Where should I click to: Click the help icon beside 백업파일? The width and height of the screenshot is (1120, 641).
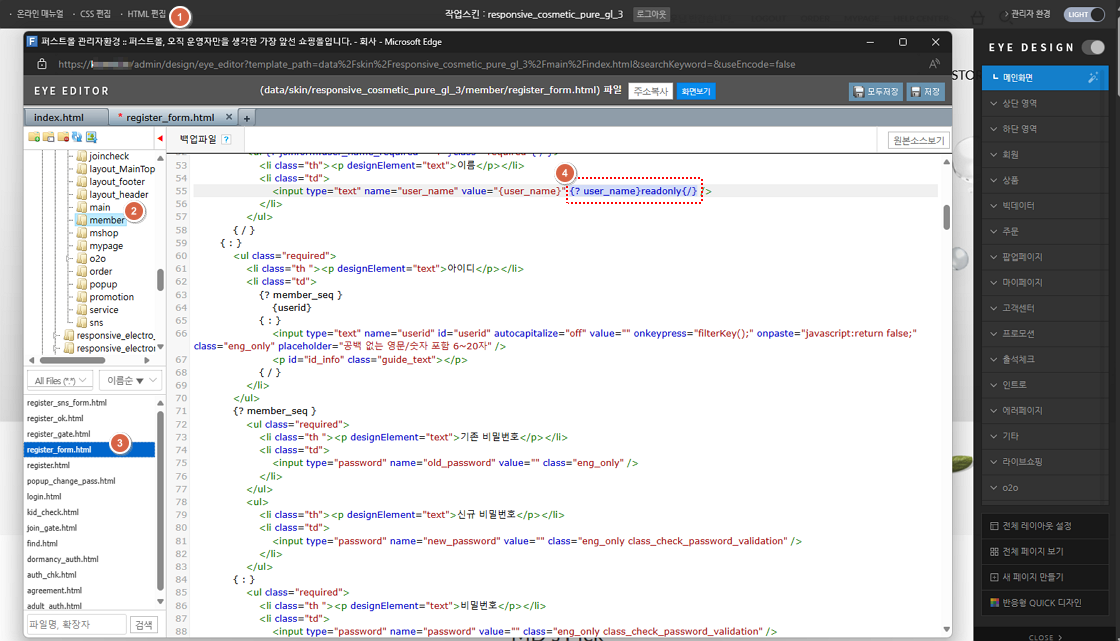pos(226,140)
